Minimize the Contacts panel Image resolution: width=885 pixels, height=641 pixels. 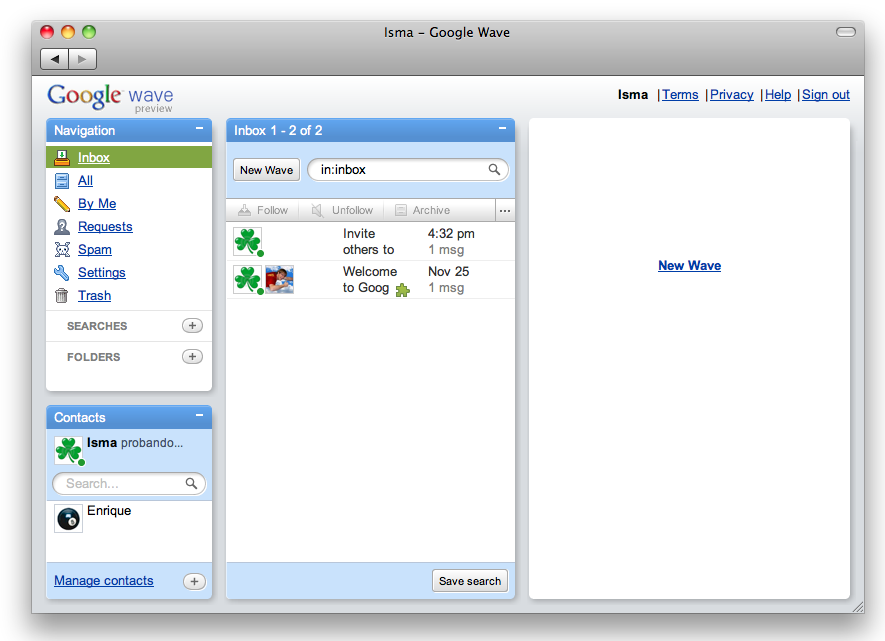tap(199, 416)
